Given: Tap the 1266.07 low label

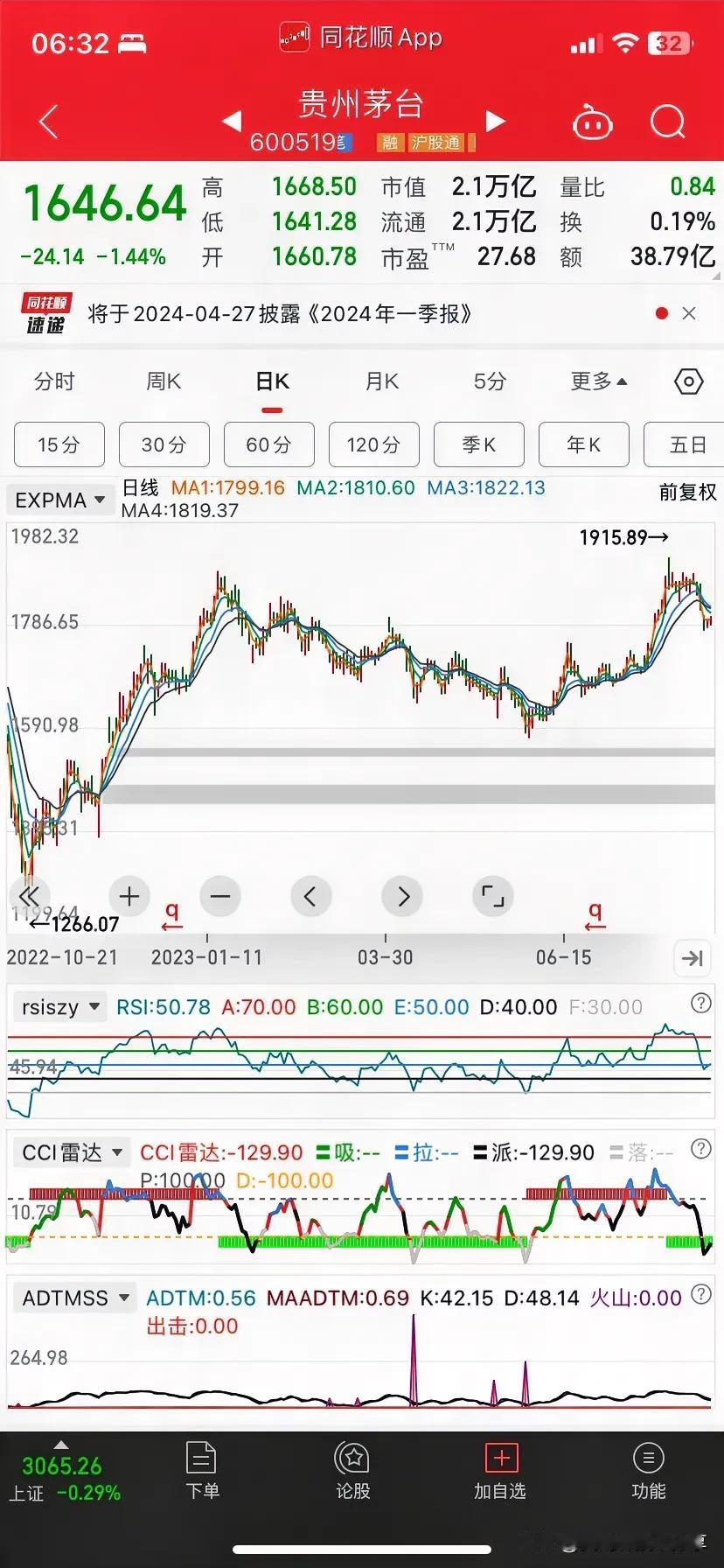Looking at the screenshot, I should (x=74, y=924).
